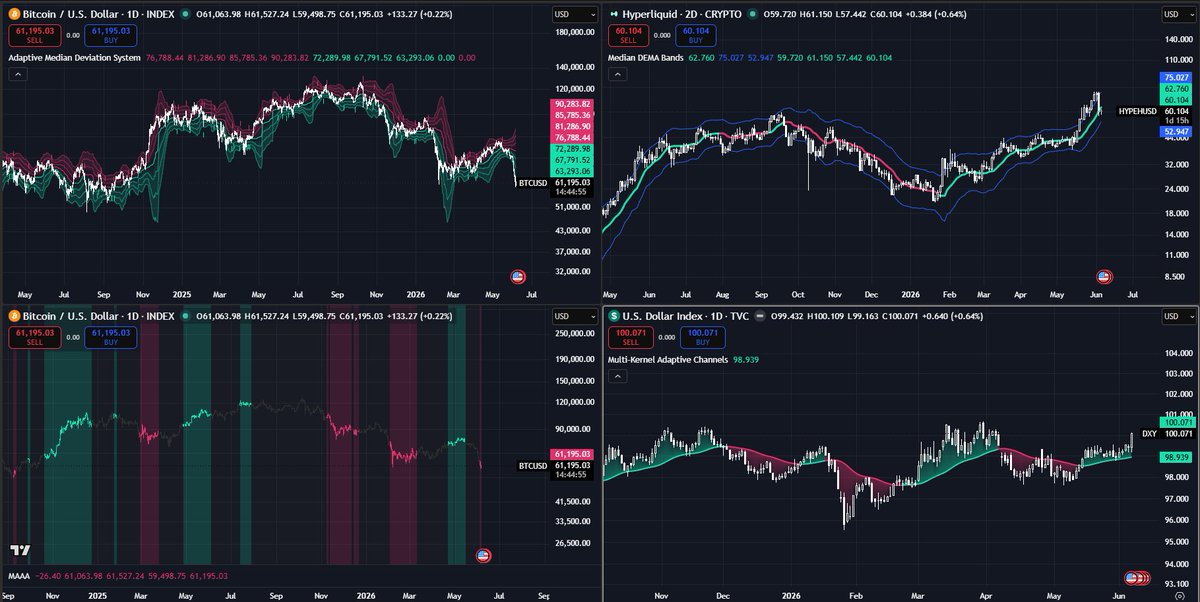
Task: Click the Bitcoin logo in the Adaptive Median Deviation chart
Action: pos(15,15)
